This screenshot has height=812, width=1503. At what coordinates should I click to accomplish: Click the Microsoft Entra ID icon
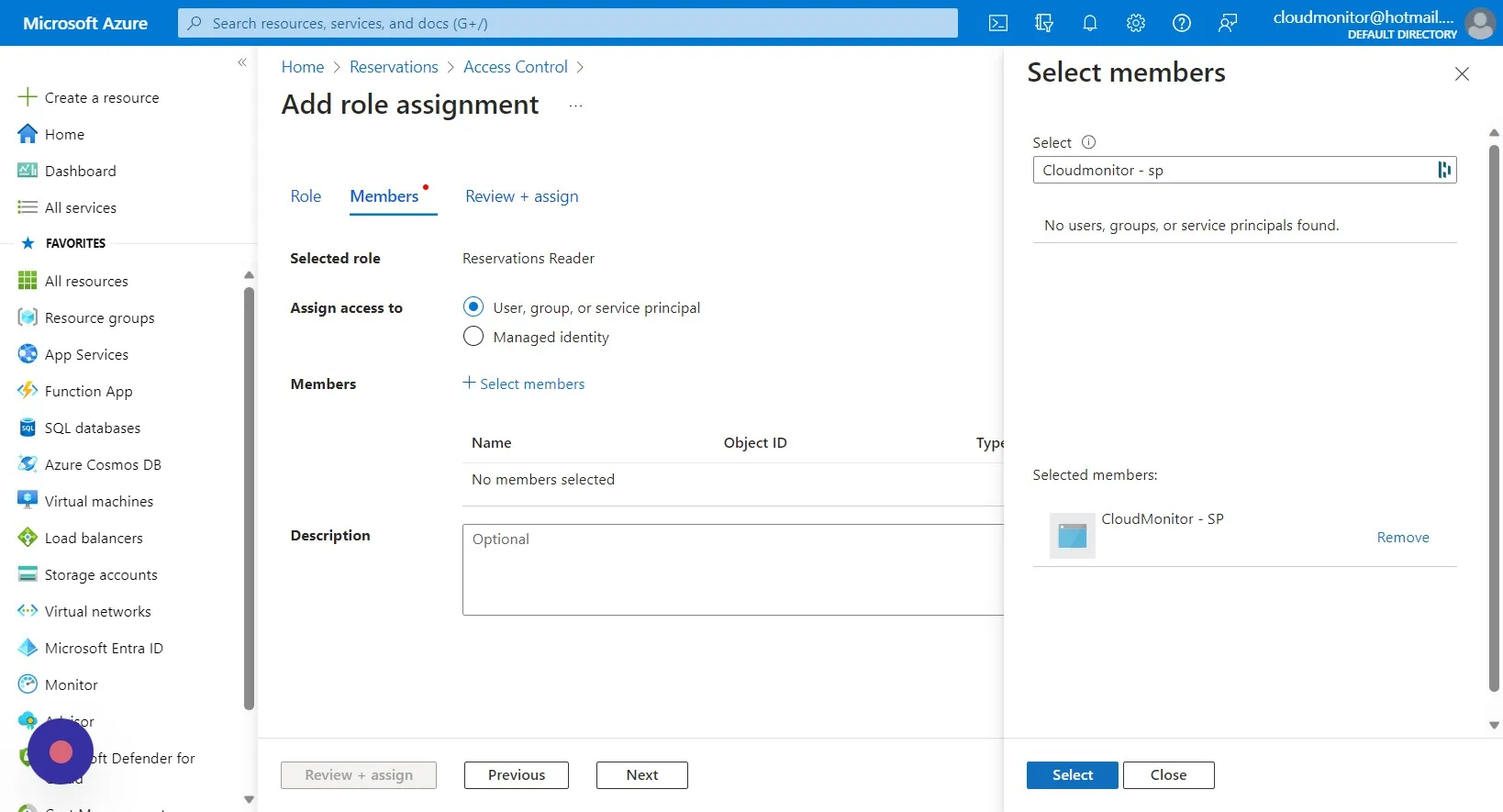(x=28, y=648)
